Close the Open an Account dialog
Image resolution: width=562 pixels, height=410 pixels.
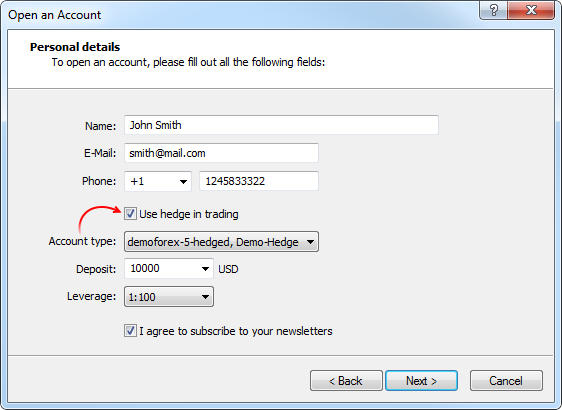click(531, 10)
